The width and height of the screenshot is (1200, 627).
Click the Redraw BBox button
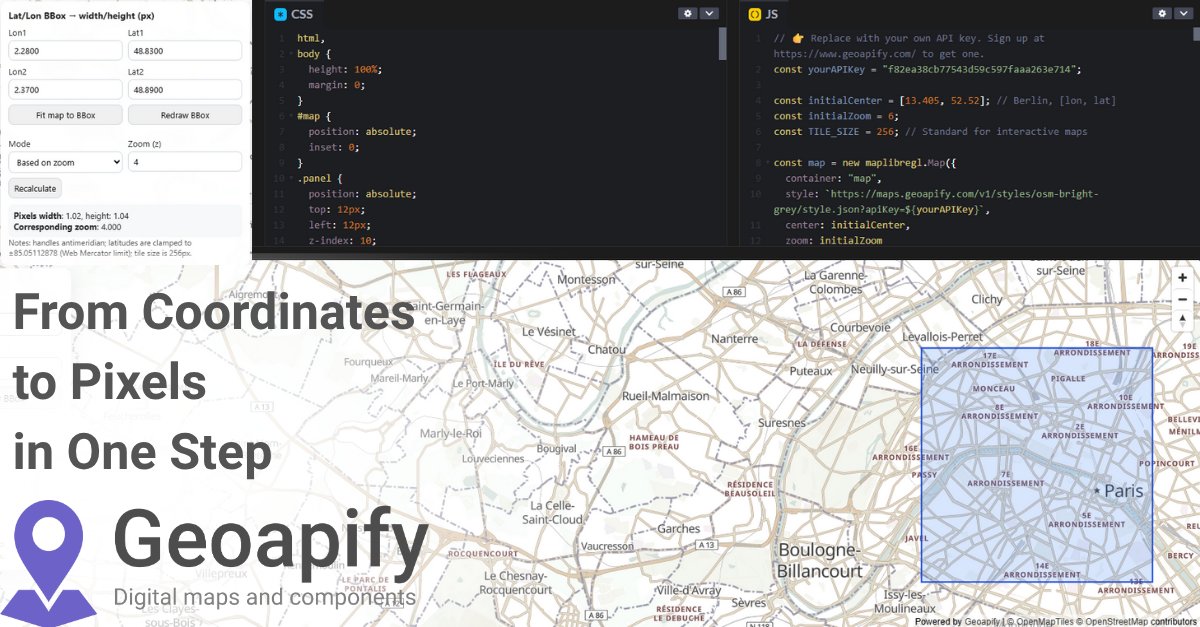tap(185, 115)
